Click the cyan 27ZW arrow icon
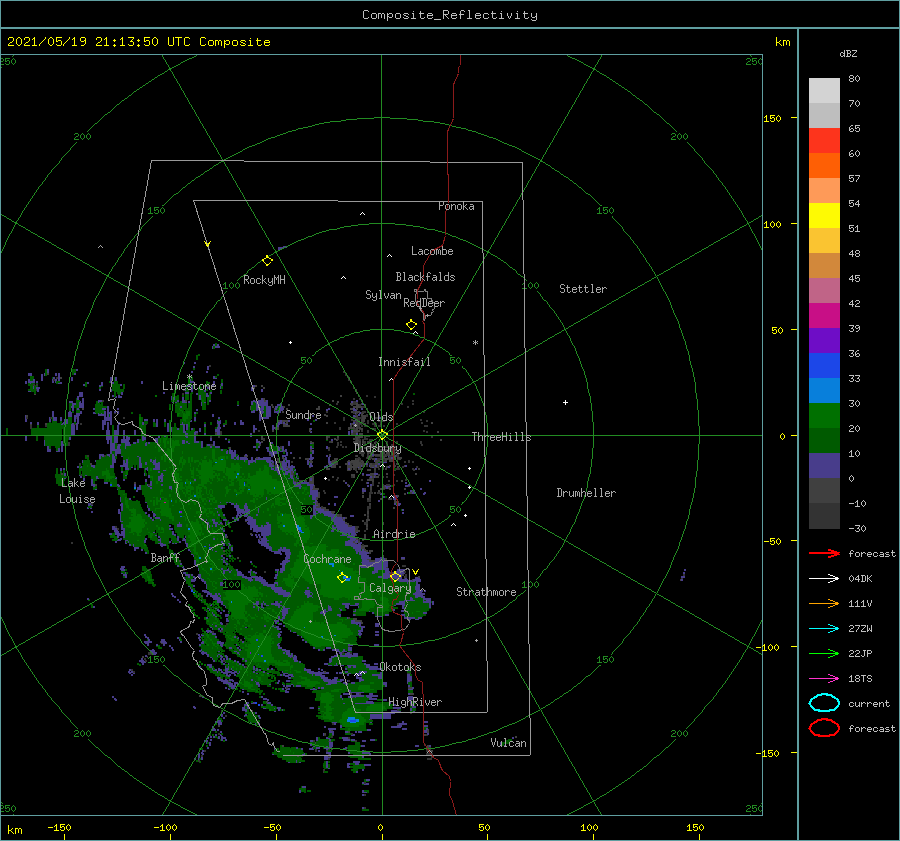900x841 pixels. coord(824,629)
